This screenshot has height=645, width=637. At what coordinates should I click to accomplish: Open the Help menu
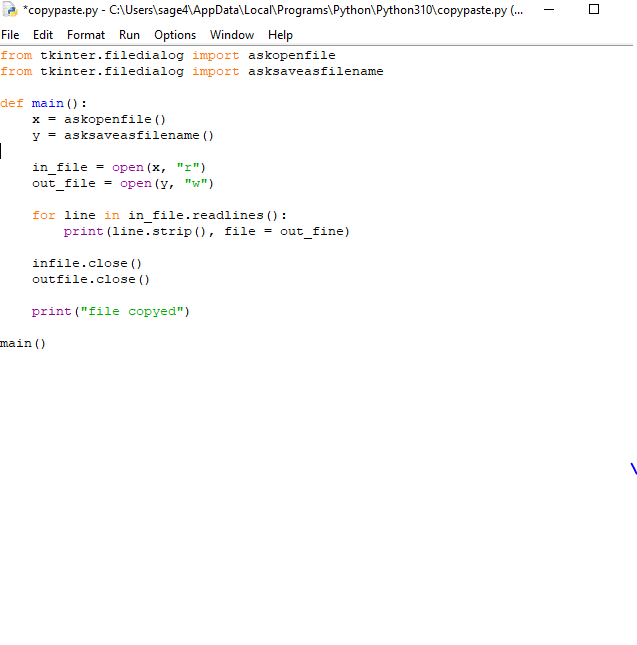coord(280,35)
